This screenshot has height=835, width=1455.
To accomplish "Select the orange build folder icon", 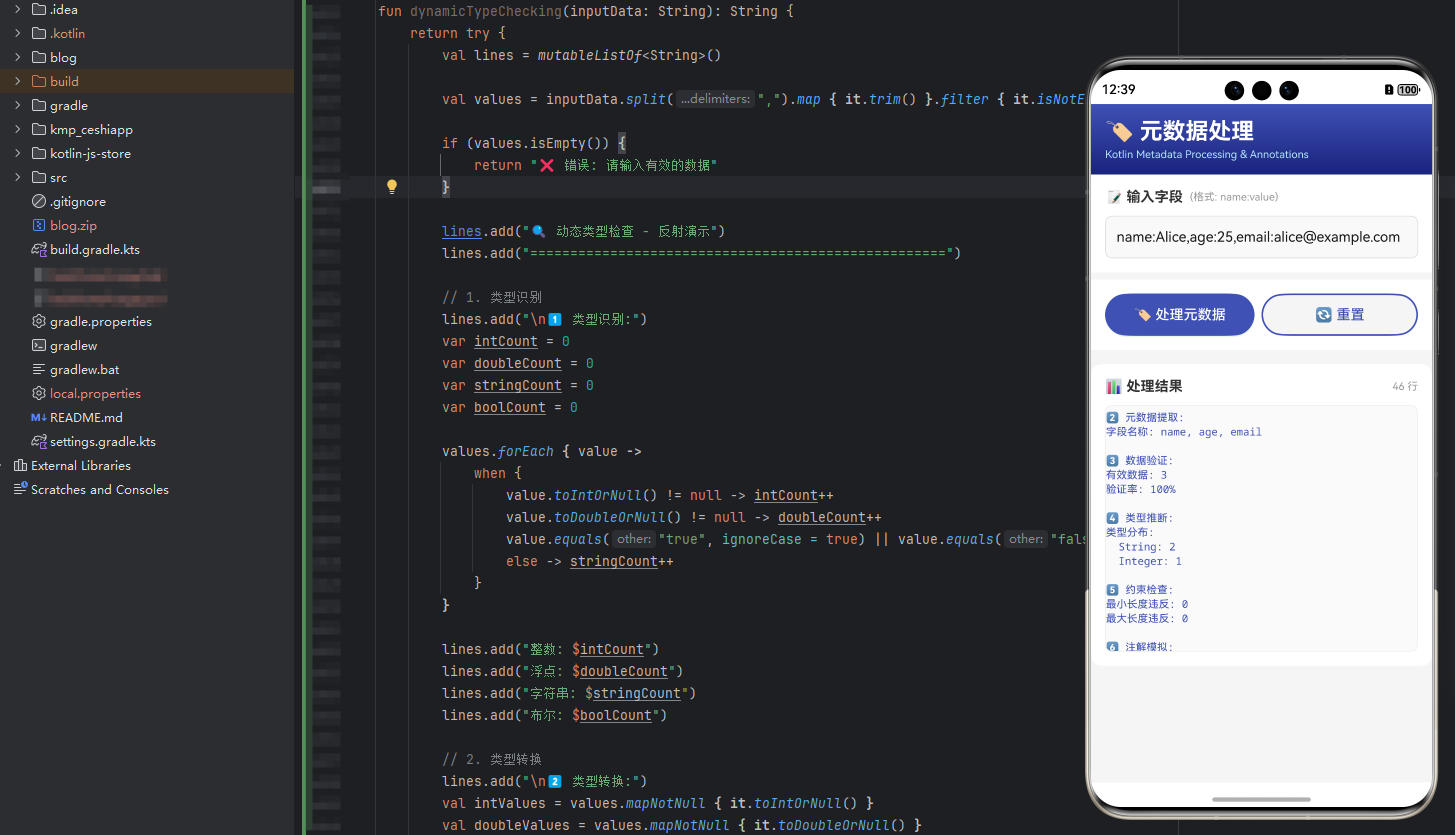I will click(x=39, y=81).
